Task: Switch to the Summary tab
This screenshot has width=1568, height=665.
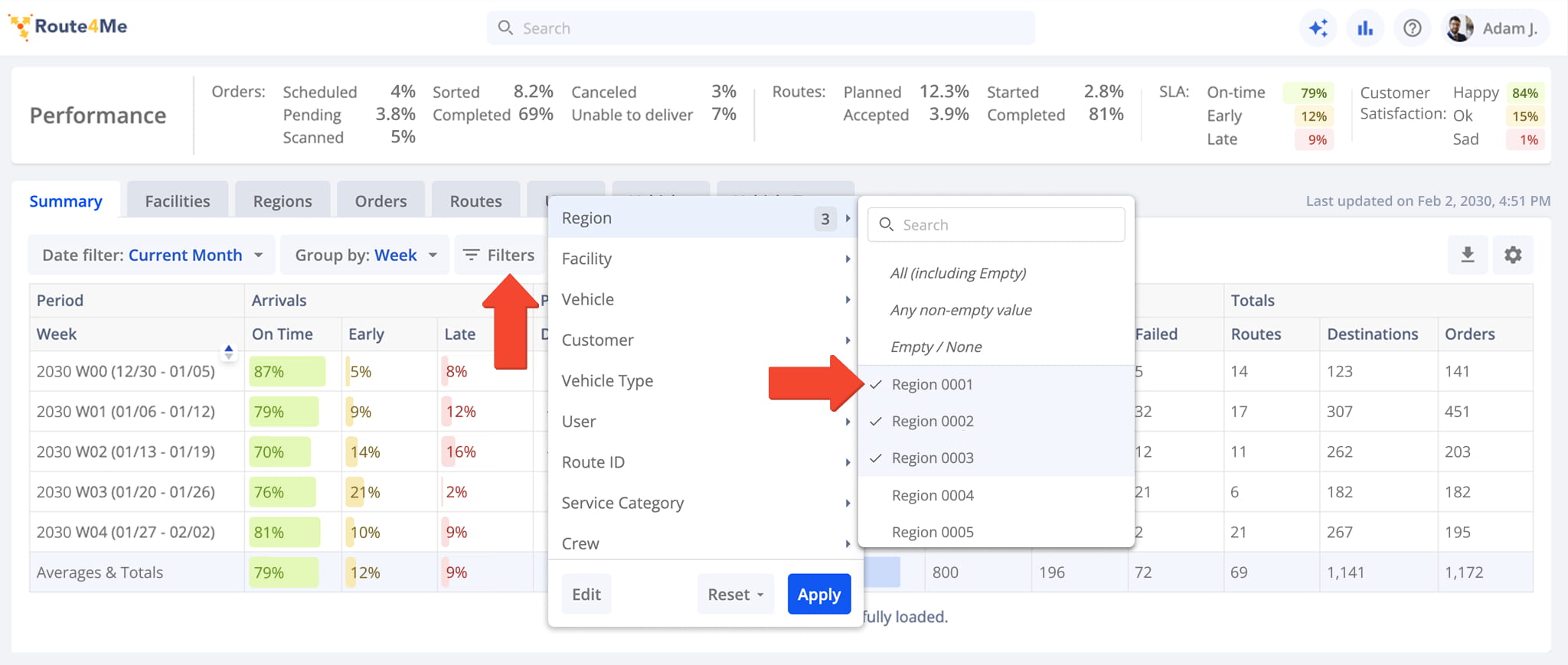Action: [66, 201]
